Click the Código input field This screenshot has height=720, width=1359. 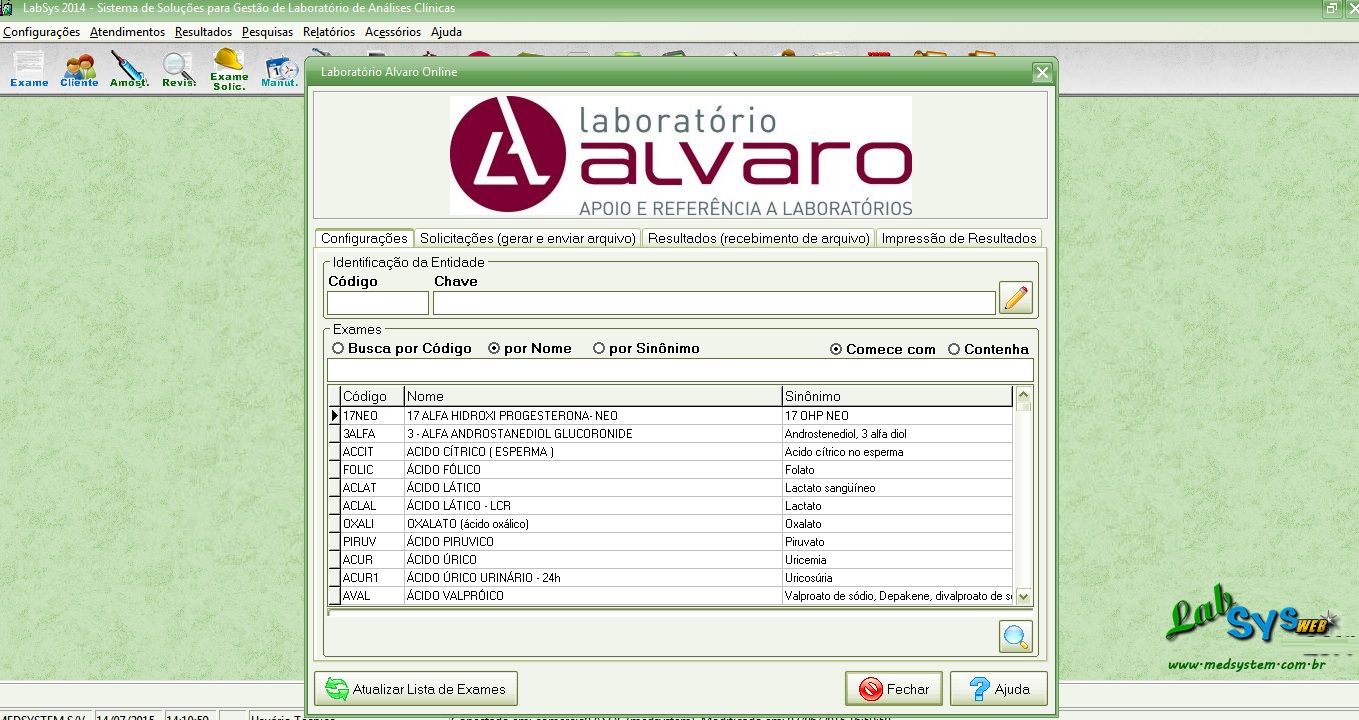[378, 303]
